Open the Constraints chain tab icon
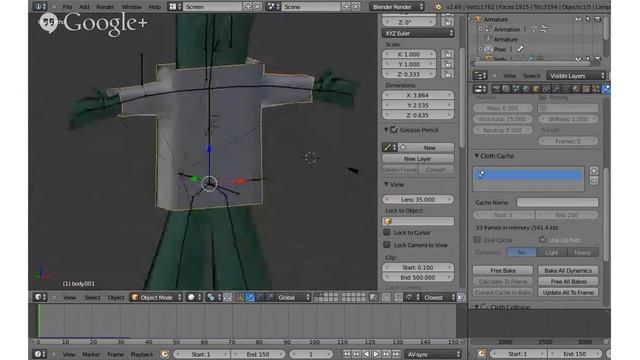 pyautogui.click(x=546, y=89)
